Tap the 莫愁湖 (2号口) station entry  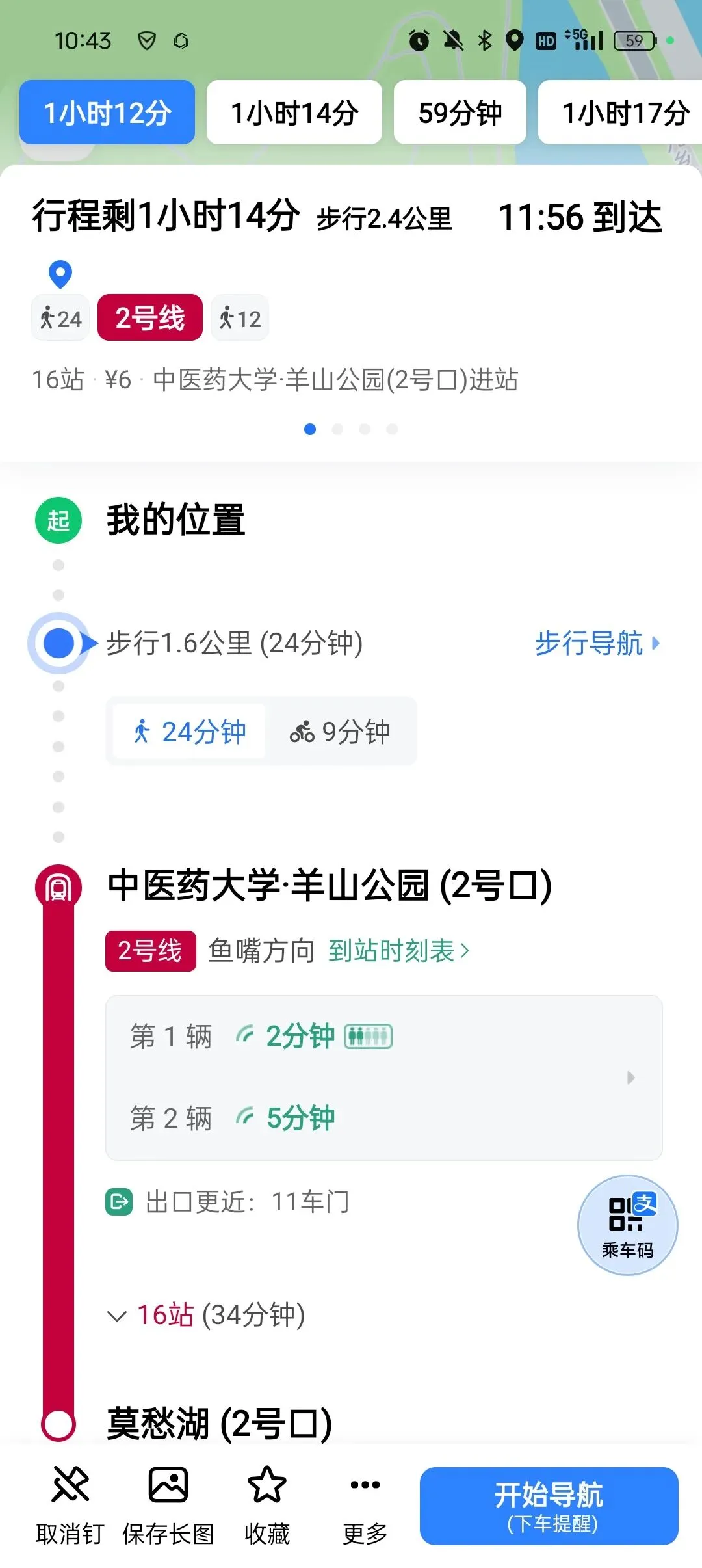point(220,1422)
